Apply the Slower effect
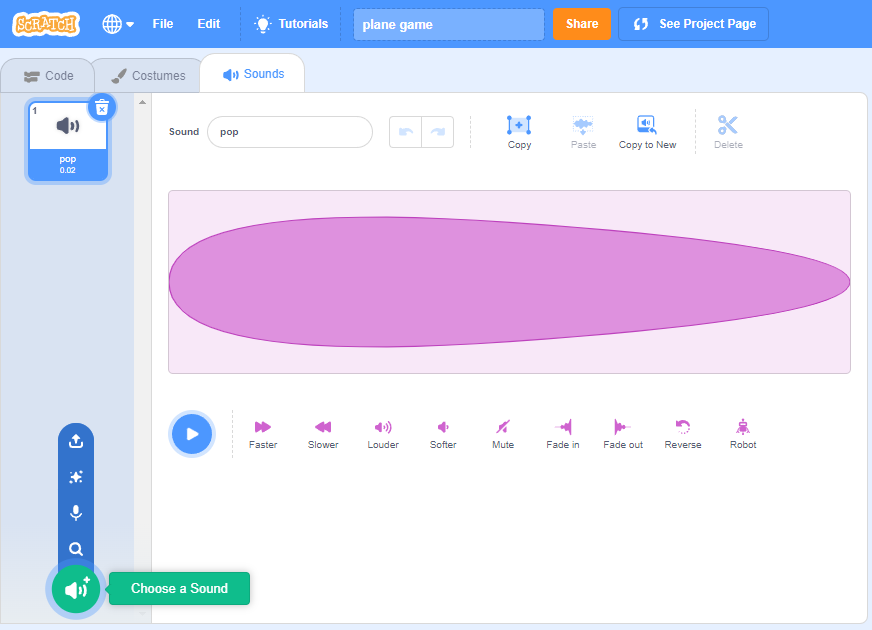 click(x=323, y=434)
